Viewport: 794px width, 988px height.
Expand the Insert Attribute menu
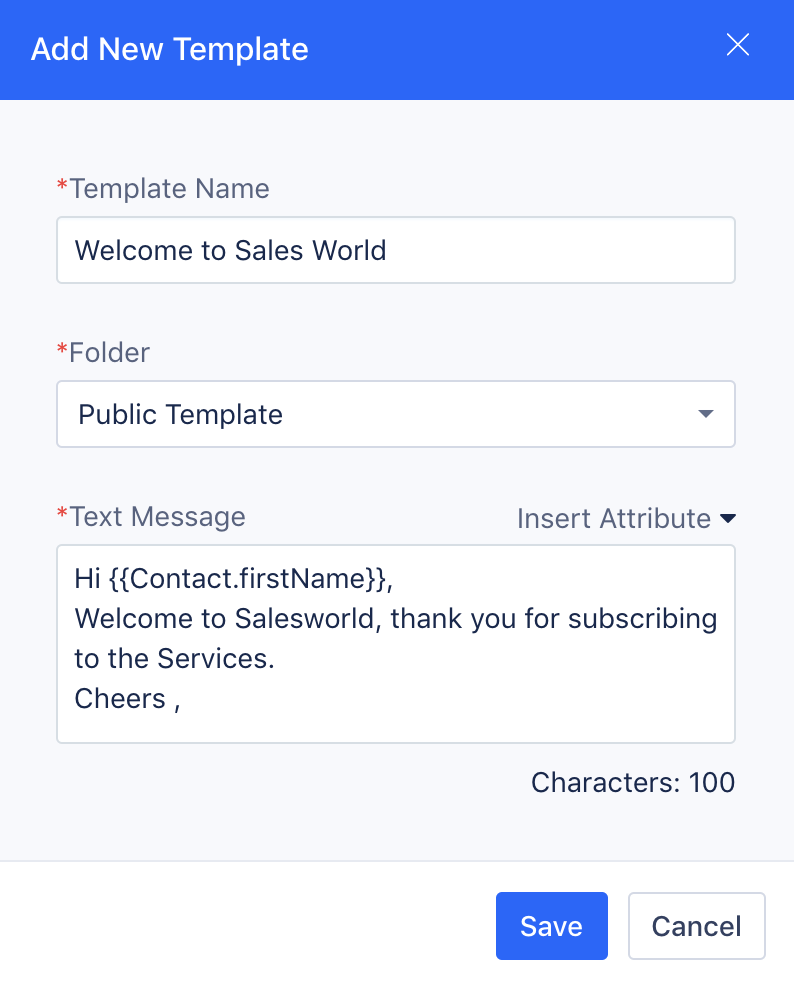click(x=626, y=519)
